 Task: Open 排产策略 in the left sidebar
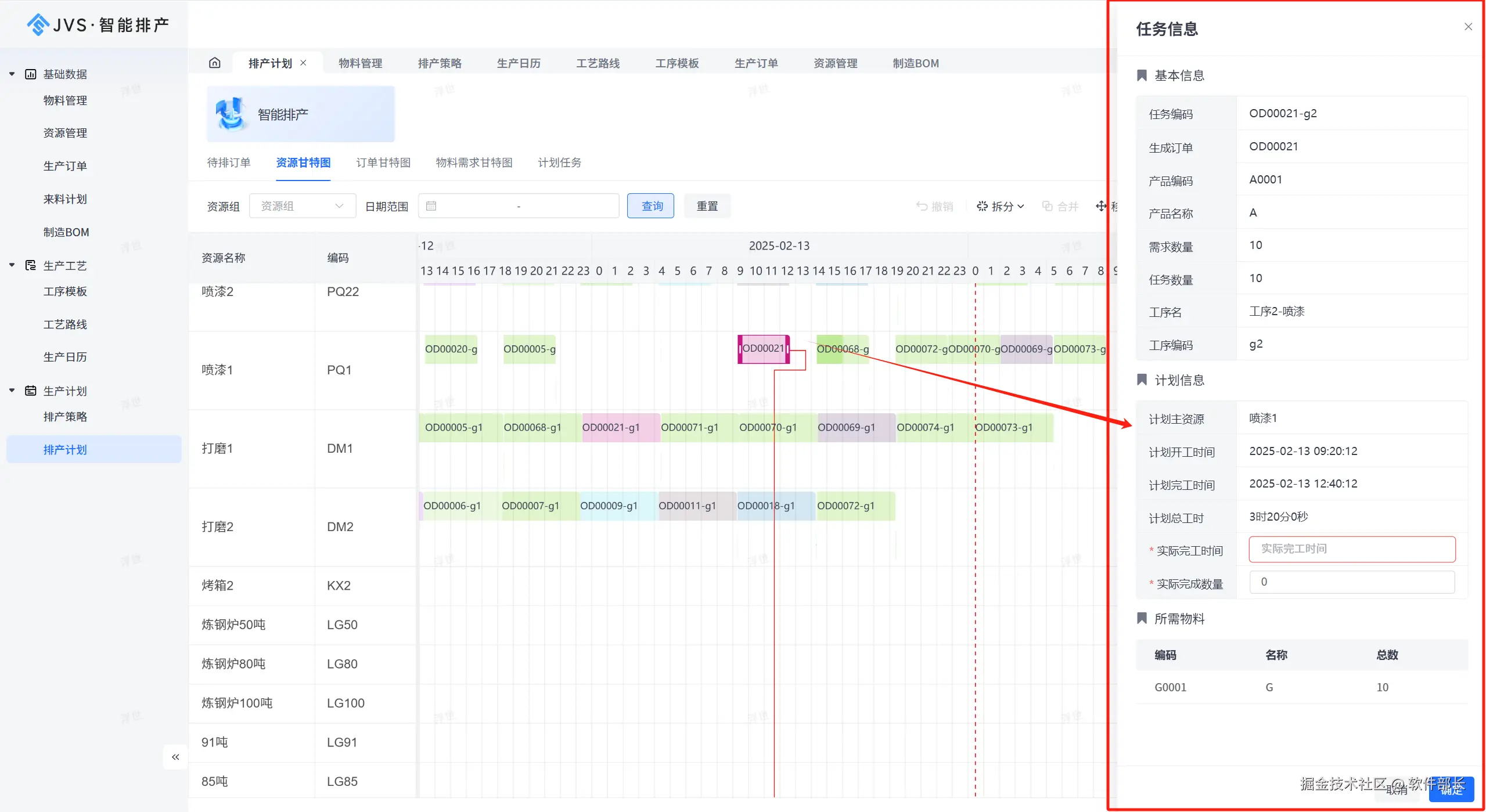(65, 417)
